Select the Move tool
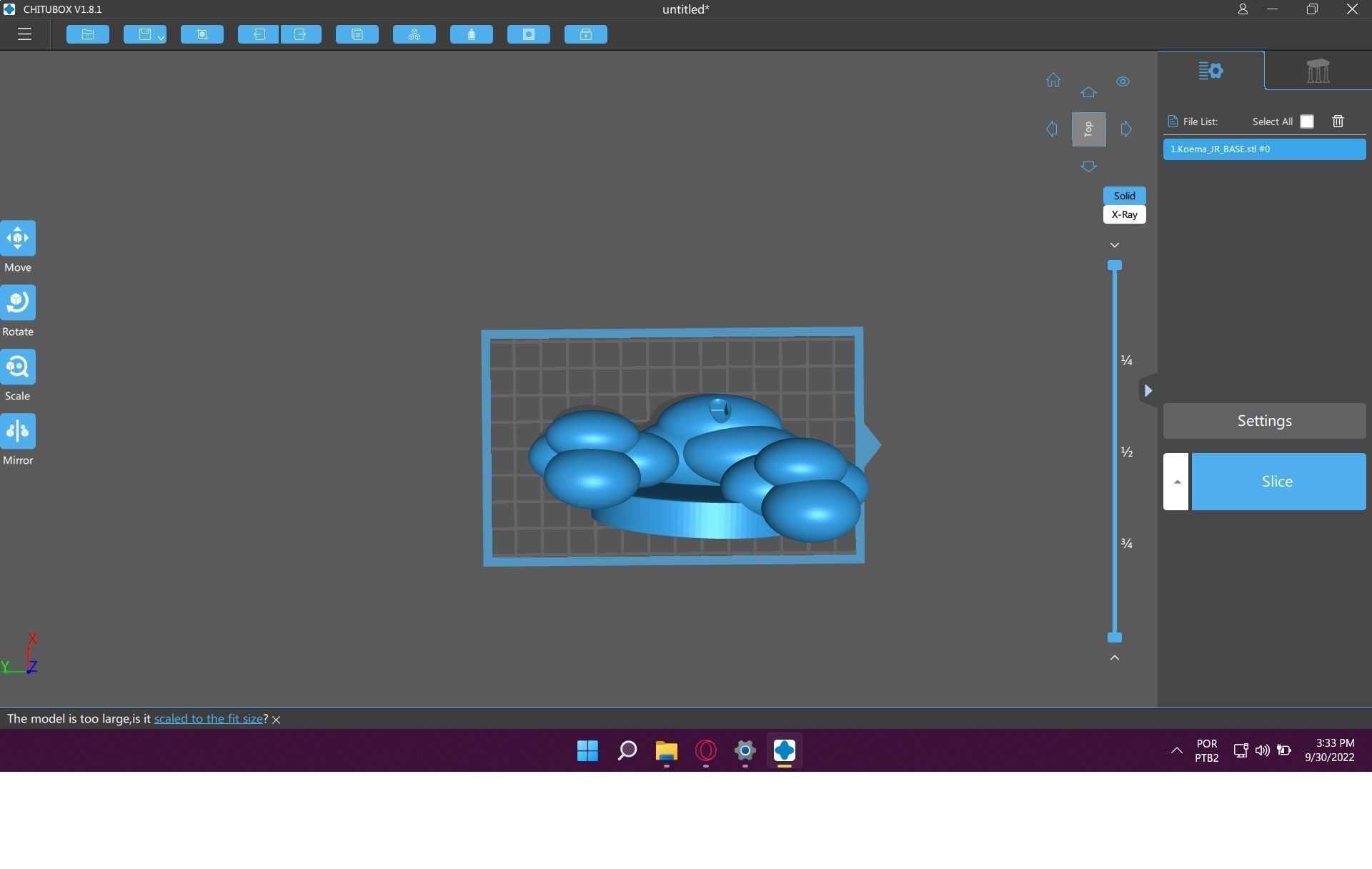This screenshot has width=1372, height=869. (x=18, y=238)
